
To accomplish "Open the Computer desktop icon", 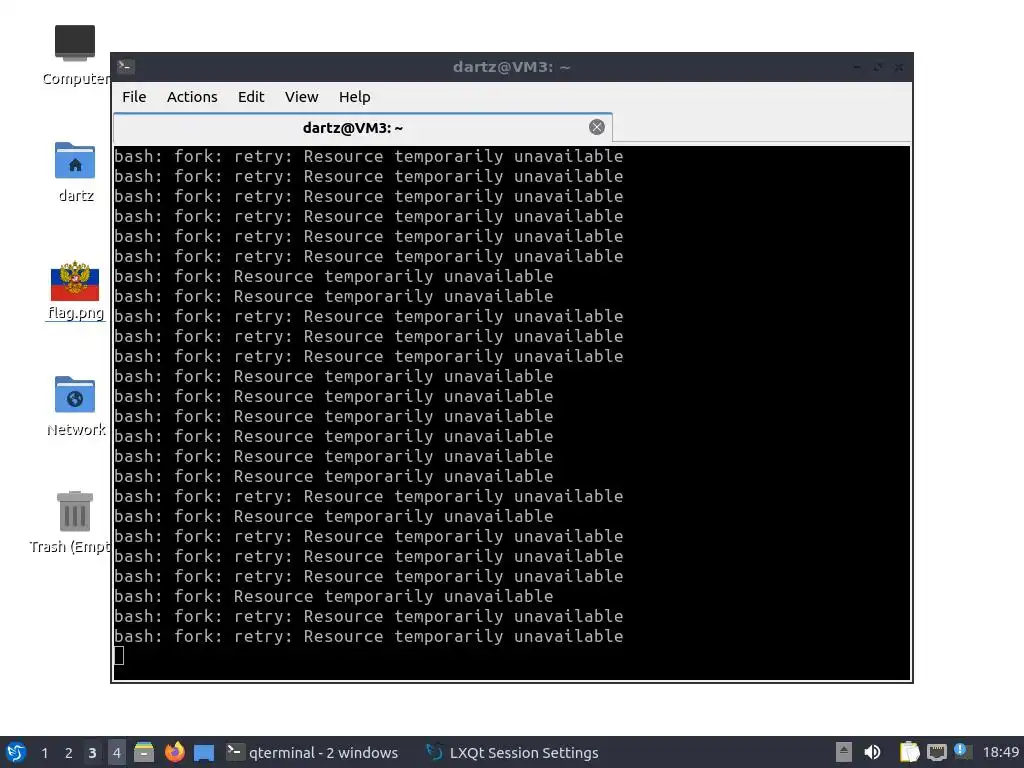I will click(75, 56).
